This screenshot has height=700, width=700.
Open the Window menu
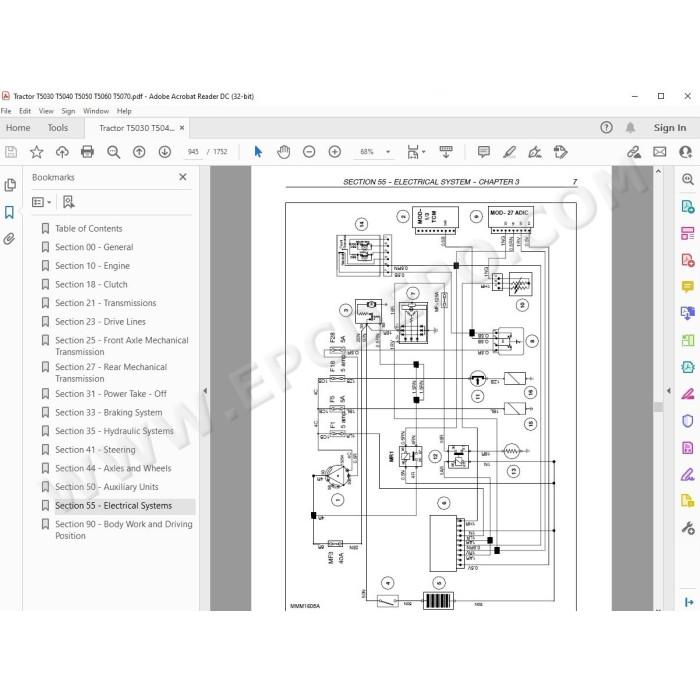96,111
